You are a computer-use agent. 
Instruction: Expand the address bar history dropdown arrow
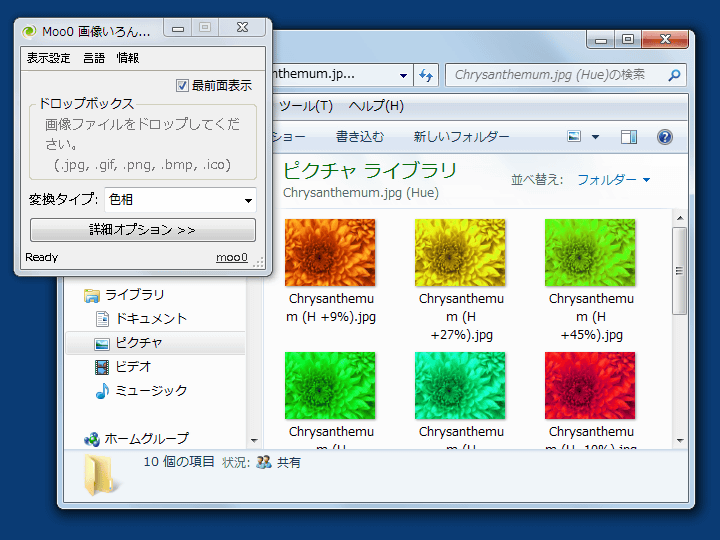point(403,75)
